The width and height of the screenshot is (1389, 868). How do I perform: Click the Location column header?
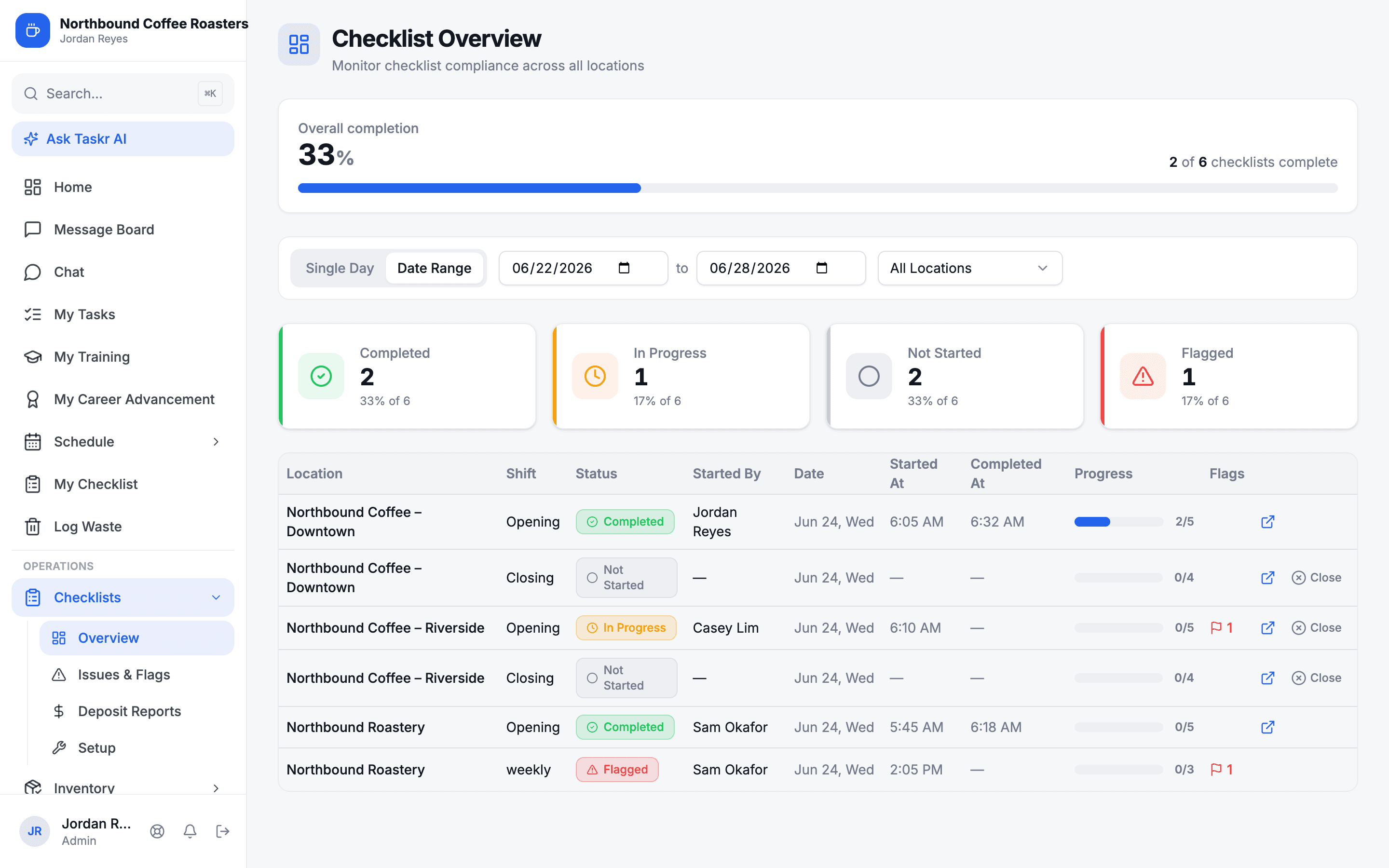[314, 474]
